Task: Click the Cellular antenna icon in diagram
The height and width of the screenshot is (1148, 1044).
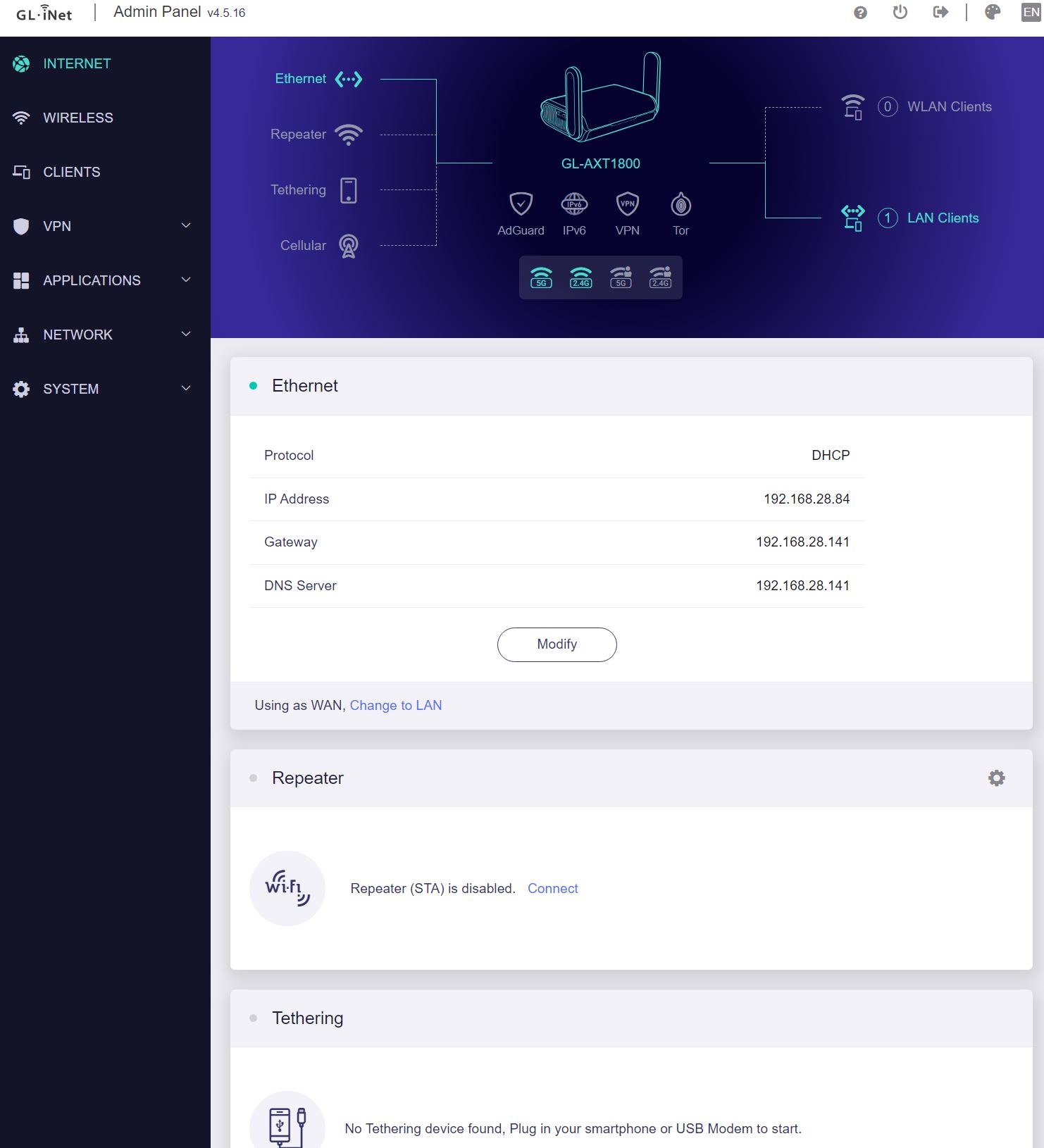Action: pyautogui.click(x=349, y=246)
